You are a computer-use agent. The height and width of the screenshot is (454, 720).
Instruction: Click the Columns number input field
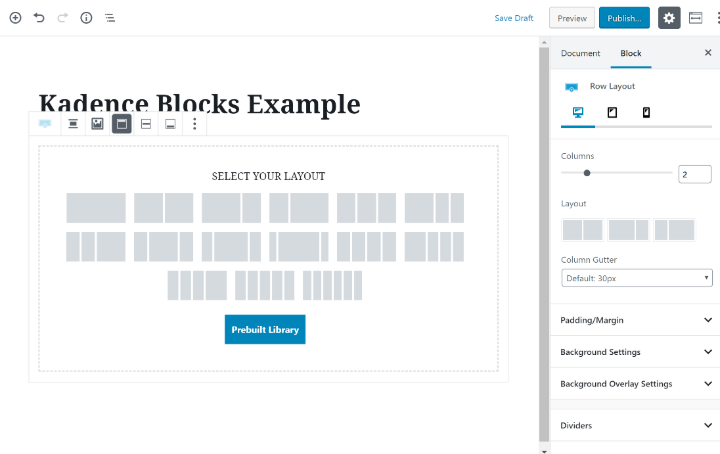[695, 174]
